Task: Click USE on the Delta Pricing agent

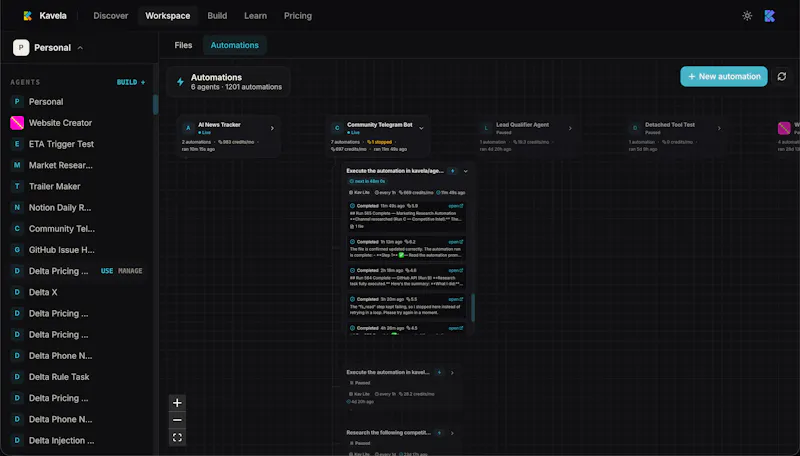Action: tap(107, 271)
